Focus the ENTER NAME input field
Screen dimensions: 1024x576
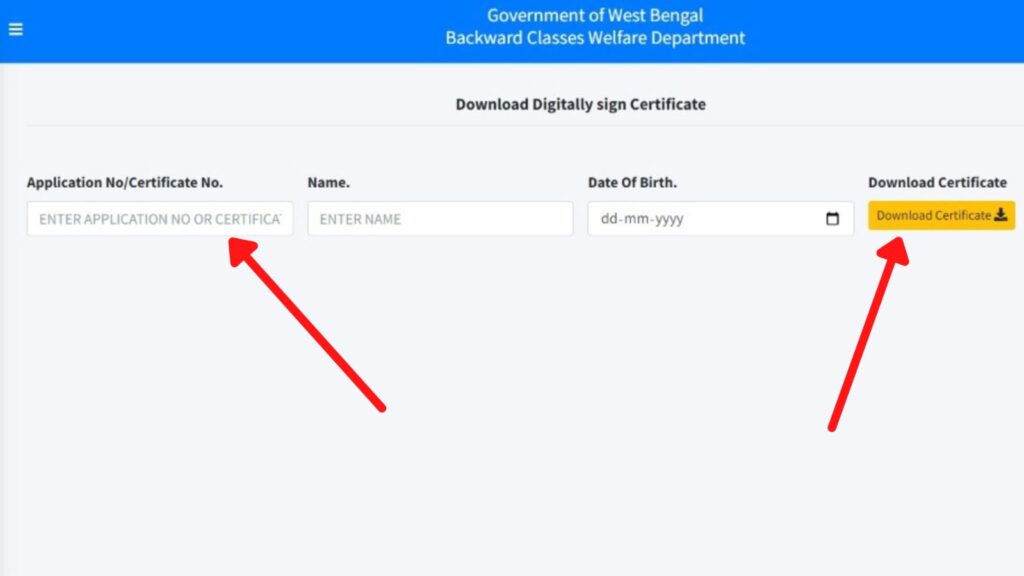pyautogui.click(x=440, y=219)
